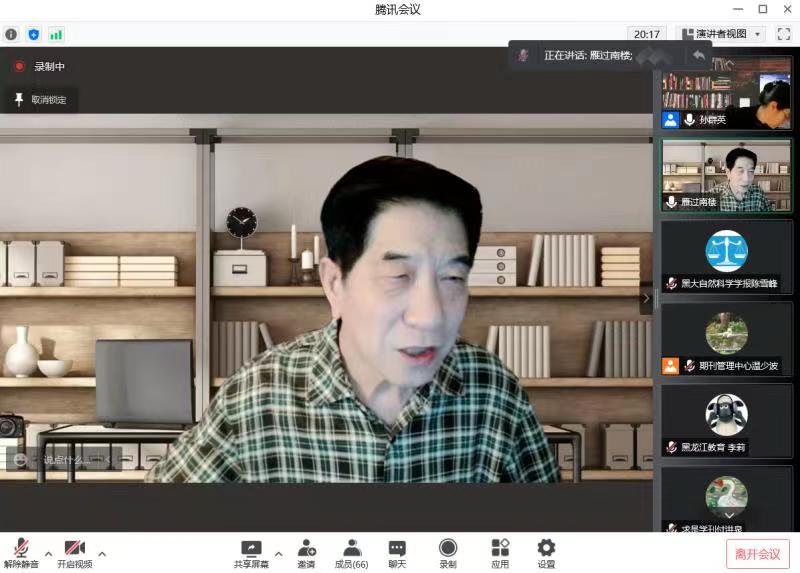
Task: Expand audio options arrow beside 解除静音
Action: pyautogui.click(x=48, y=552)
